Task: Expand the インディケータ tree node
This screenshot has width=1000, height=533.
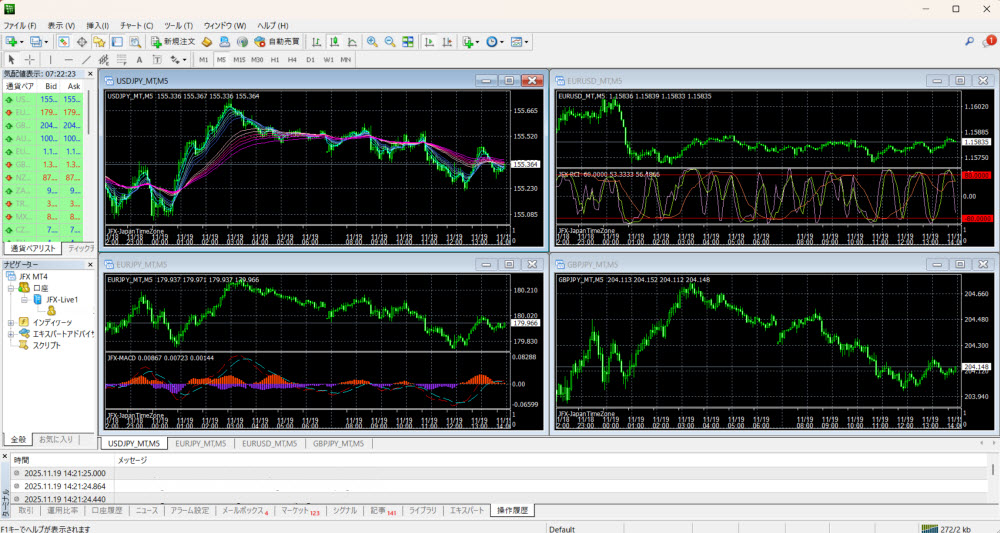Action: pyautogui.click(x=11, y=322)
